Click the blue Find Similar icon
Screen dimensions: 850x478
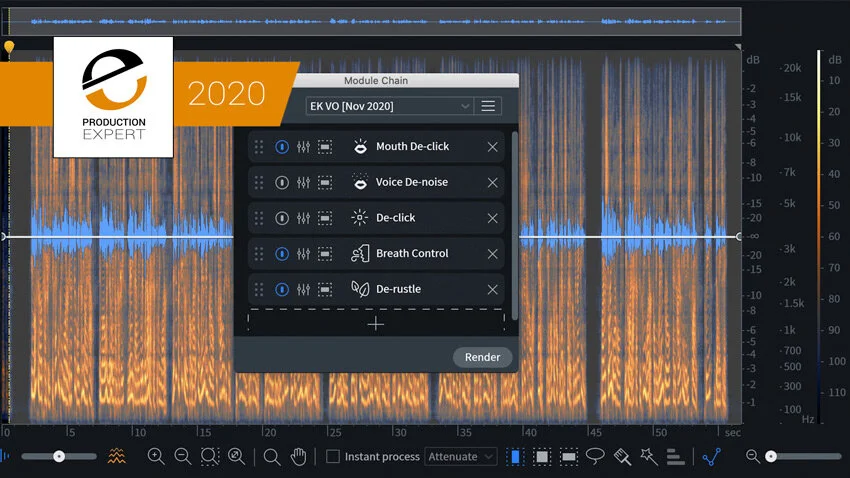tap(711, 457)
